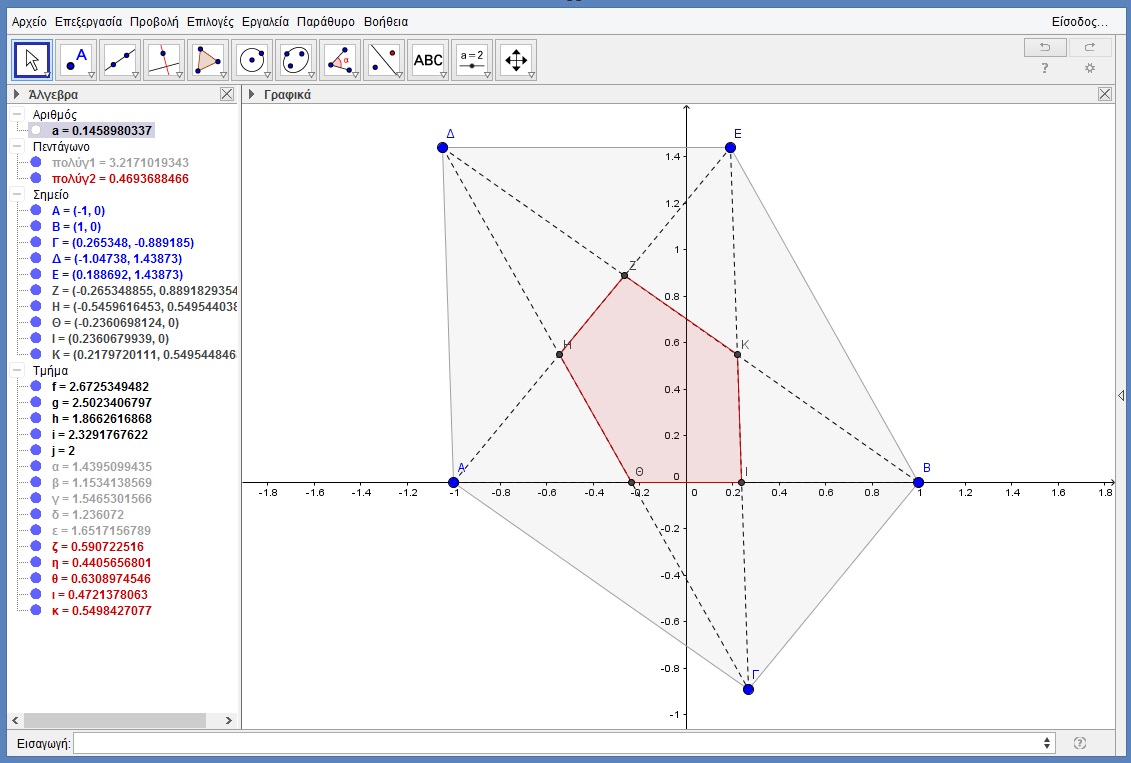The height and width of the screenshot is (763, 1131).
Task: Collapse the Σημείο group in Algebra
Action: [18, 194]
